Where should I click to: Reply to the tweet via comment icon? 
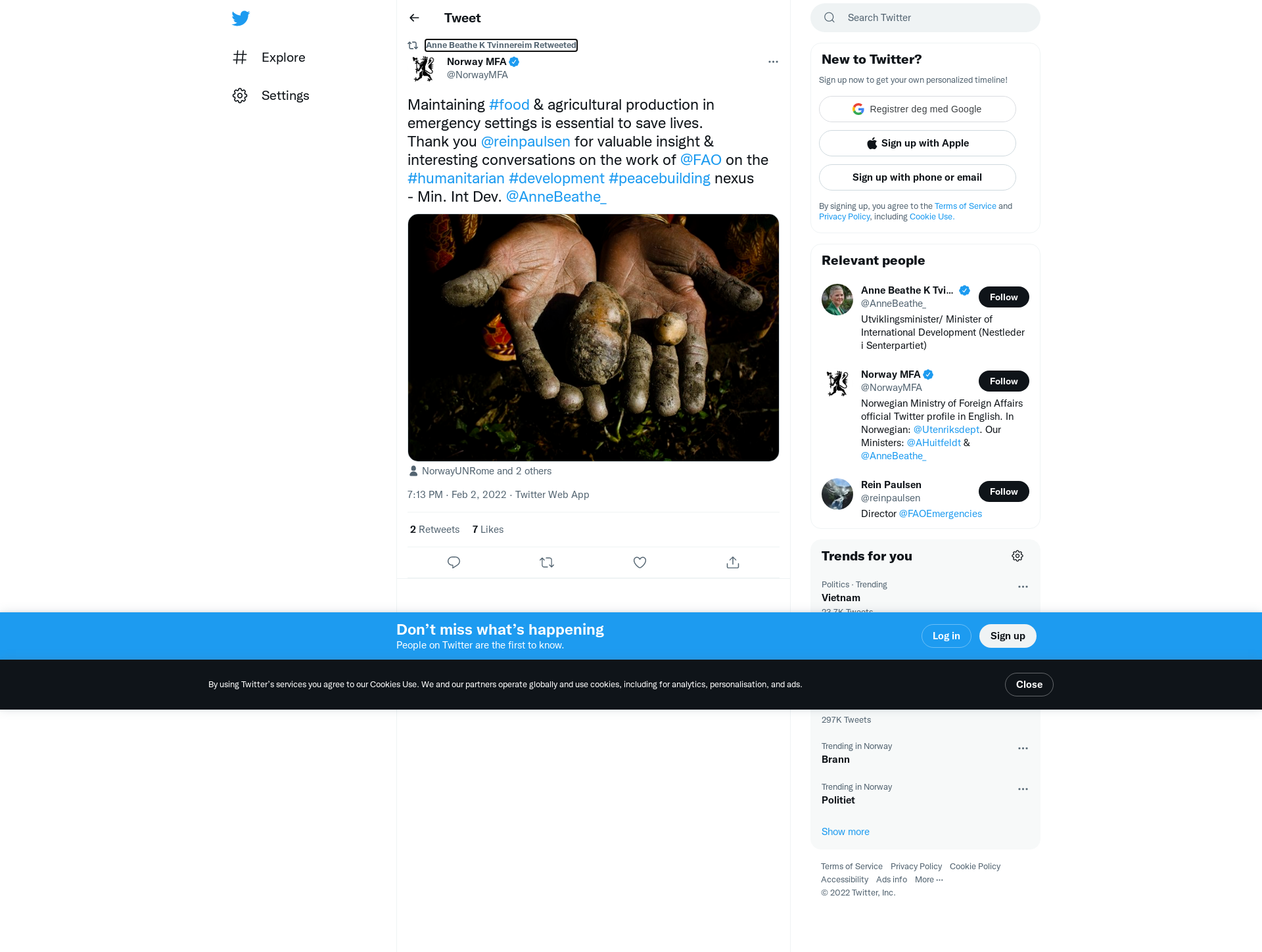454,562
